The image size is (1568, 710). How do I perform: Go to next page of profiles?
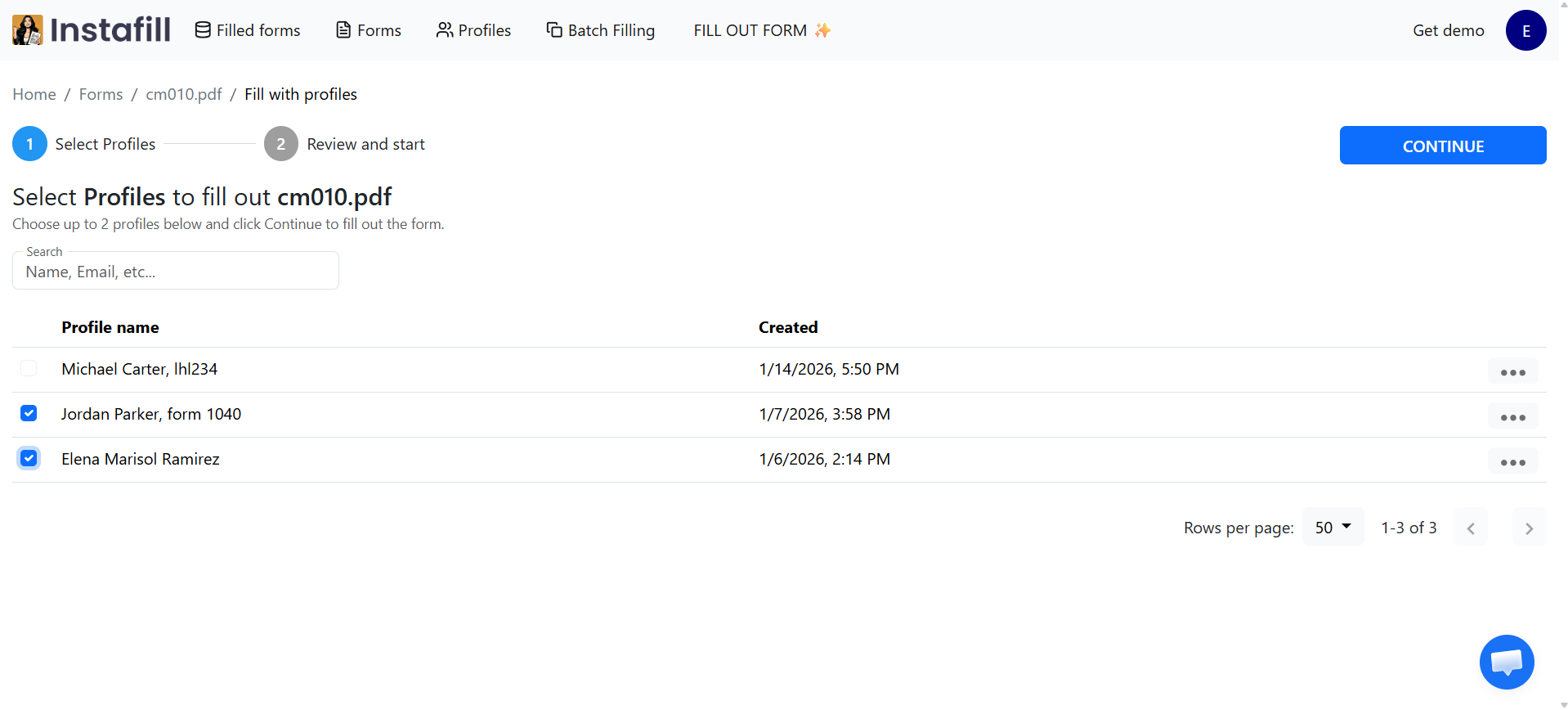(1529, 528)
